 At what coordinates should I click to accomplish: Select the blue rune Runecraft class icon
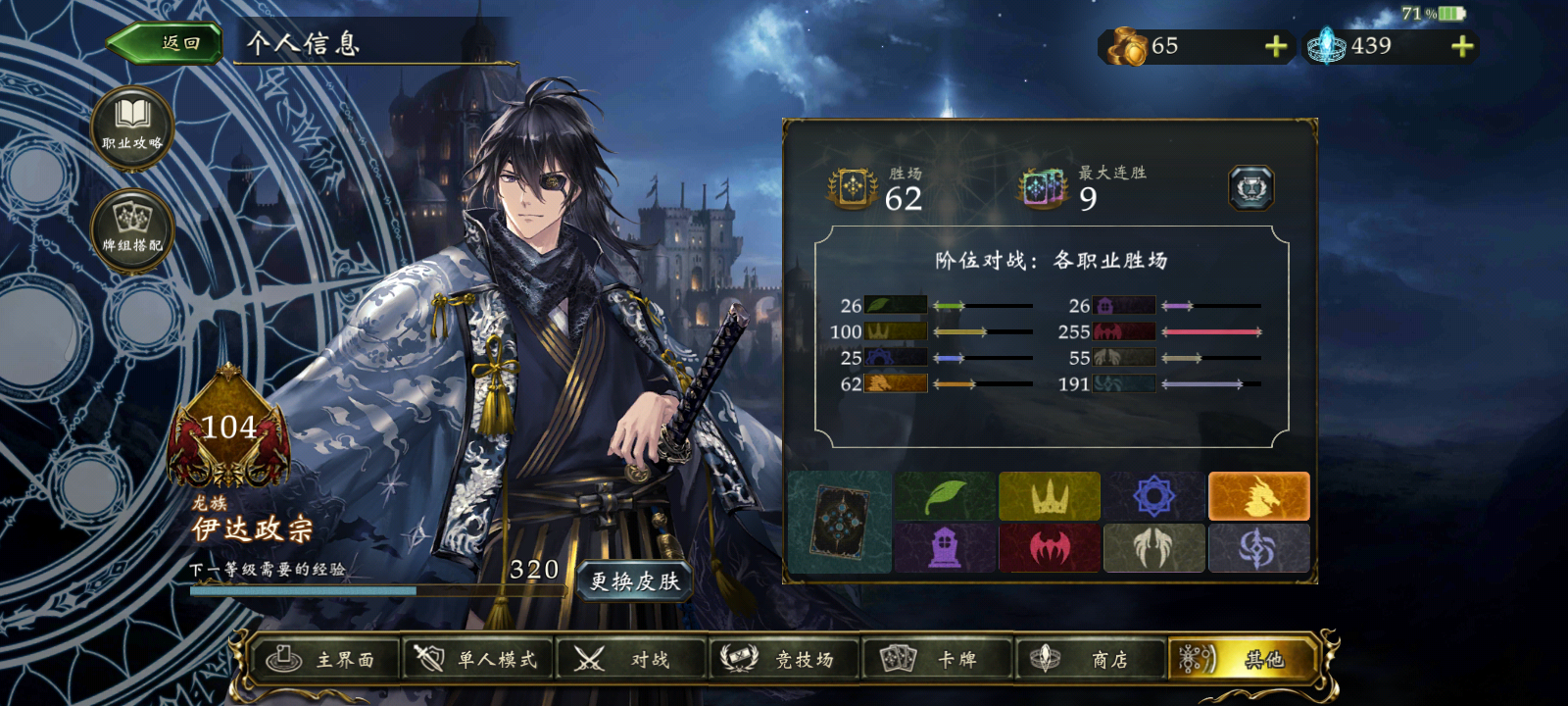(1154, 496)
